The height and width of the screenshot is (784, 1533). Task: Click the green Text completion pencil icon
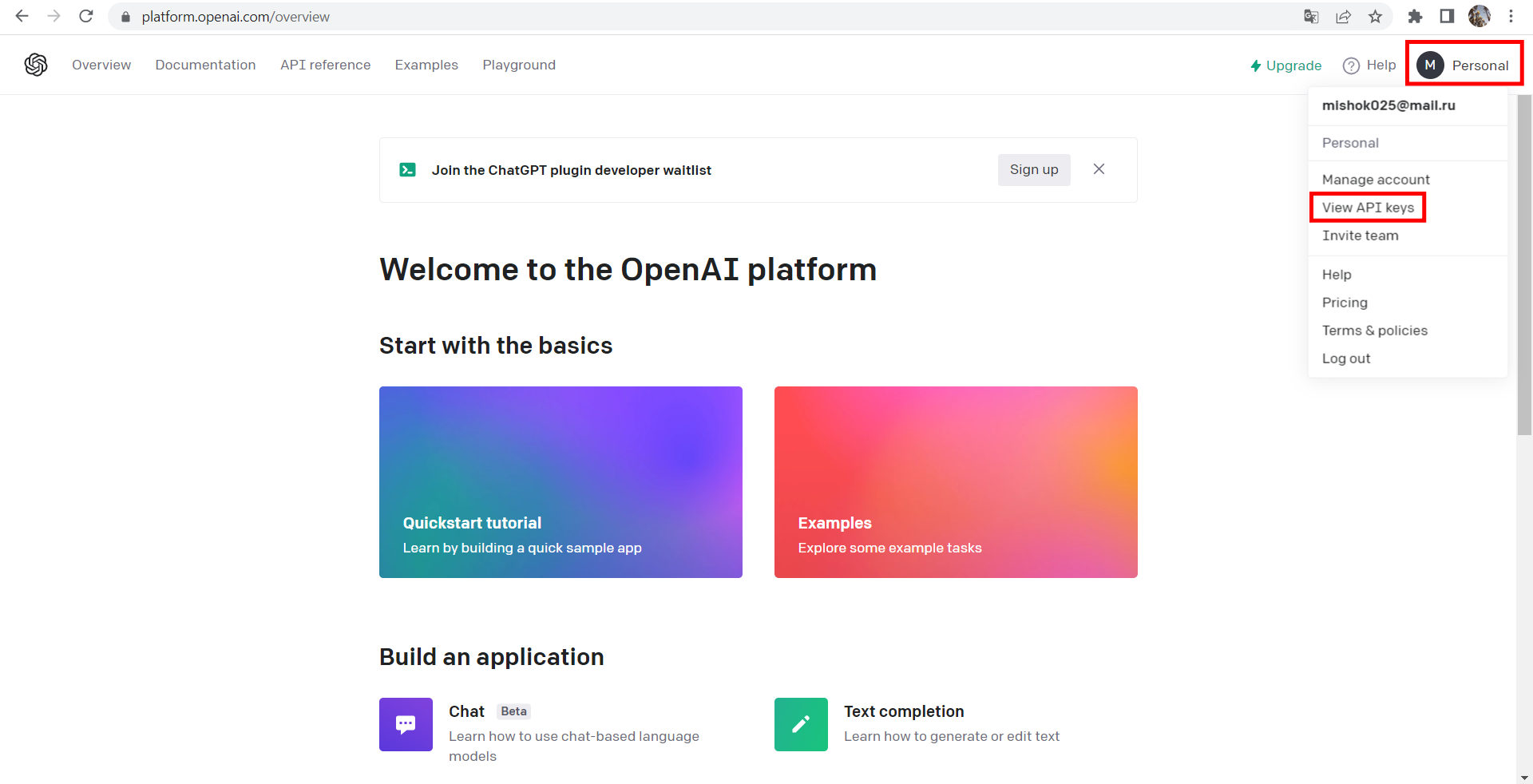801,724
